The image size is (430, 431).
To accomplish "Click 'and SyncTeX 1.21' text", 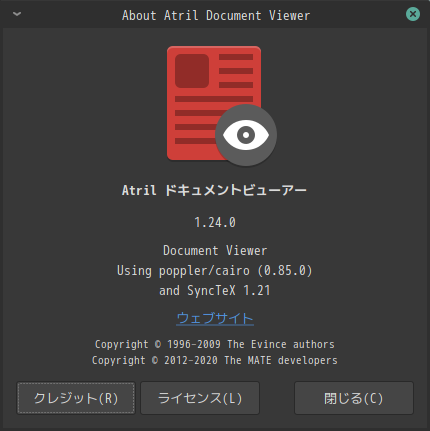I will (x=215, y=291).
